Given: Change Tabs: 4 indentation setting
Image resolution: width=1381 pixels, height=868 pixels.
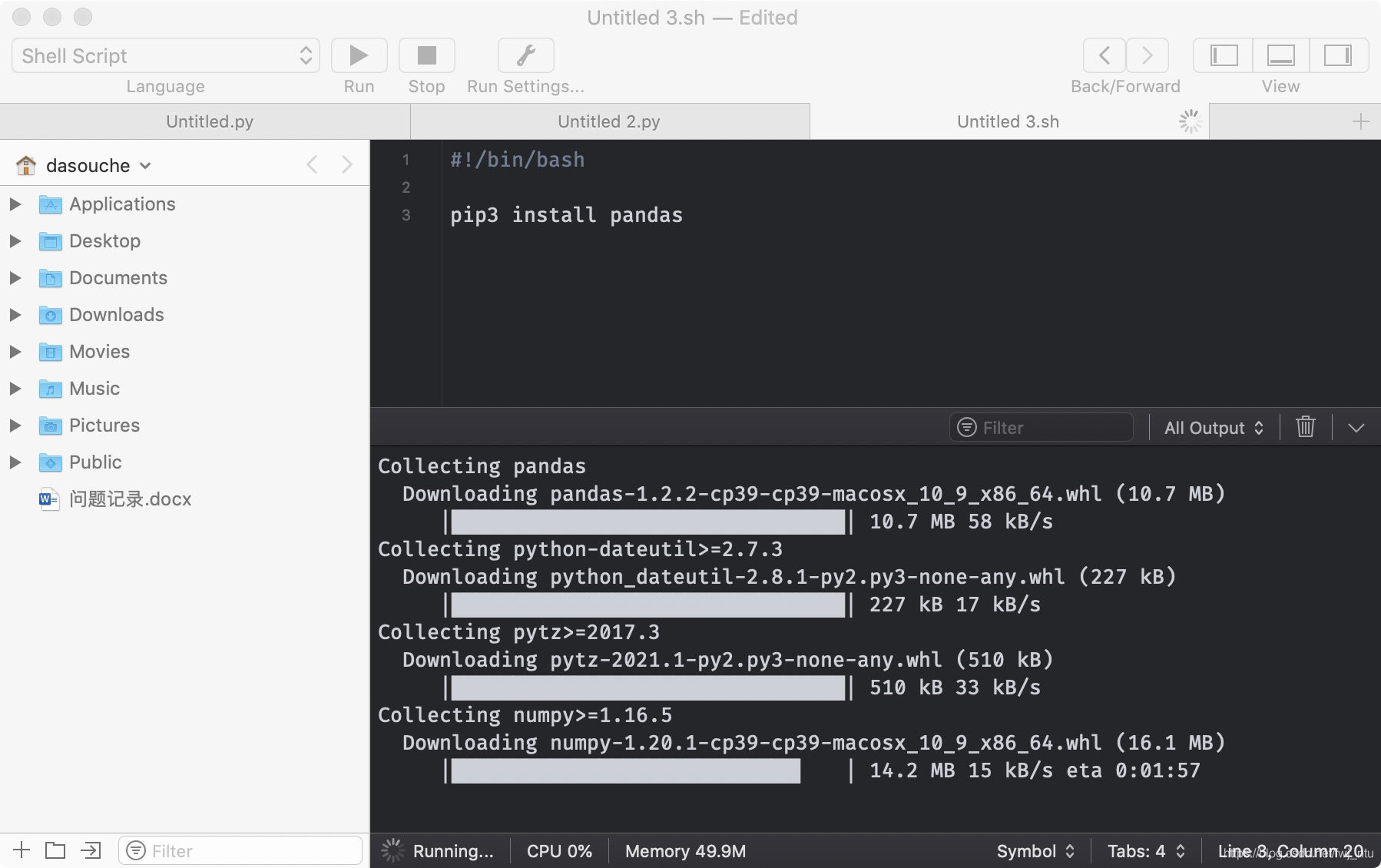Looking at the screenshot, I should coord(1146,851).
